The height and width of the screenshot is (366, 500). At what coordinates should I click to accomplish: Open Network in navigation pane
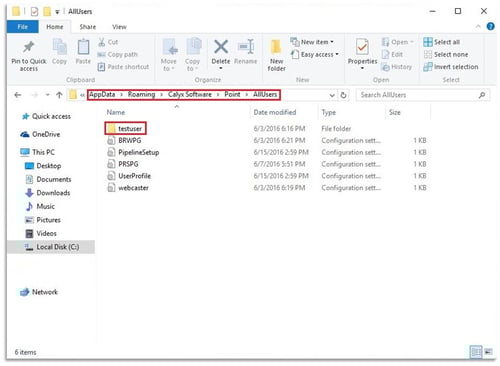pos(39,292)
